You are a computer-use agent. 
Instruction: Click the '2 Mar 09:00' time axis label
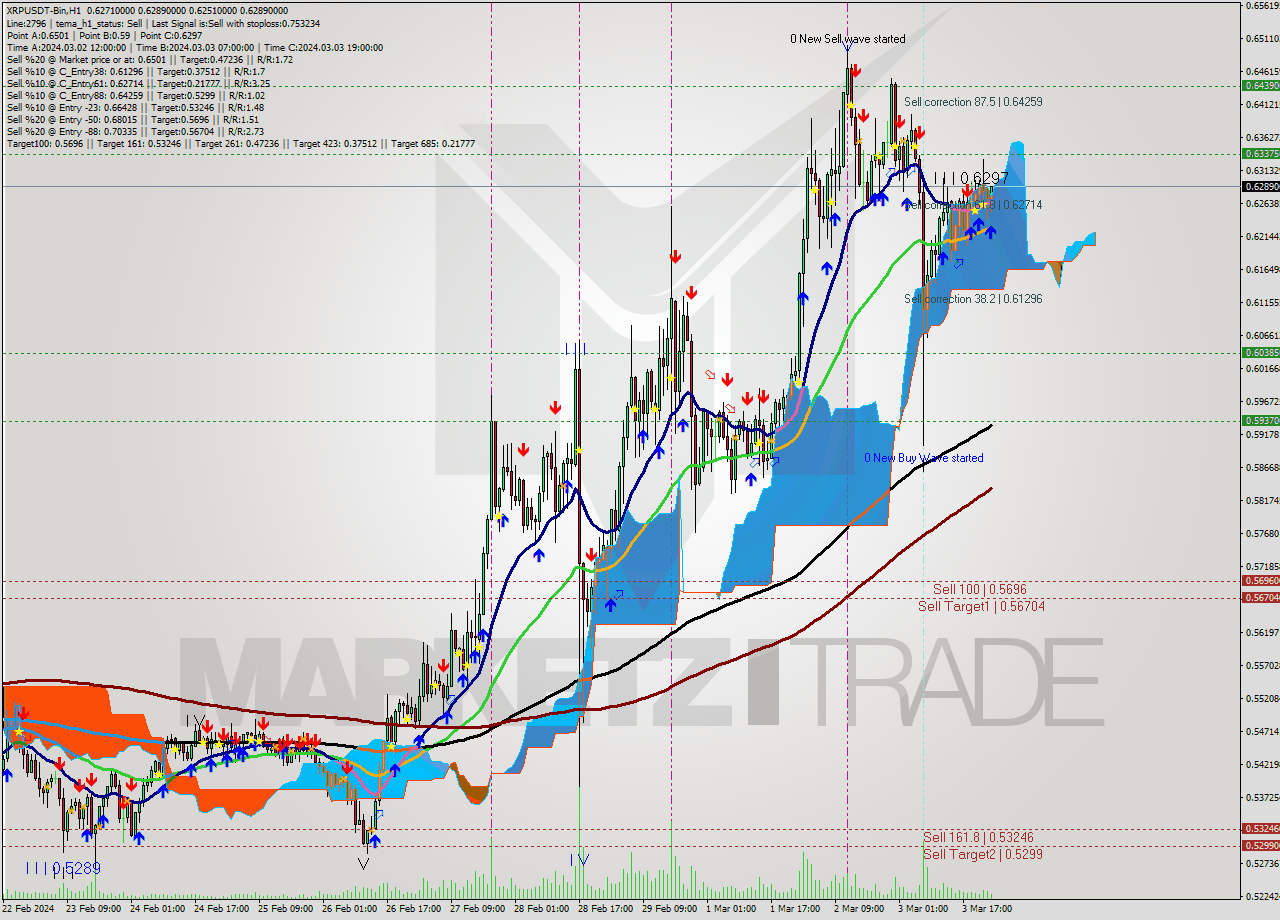[860, 910]
